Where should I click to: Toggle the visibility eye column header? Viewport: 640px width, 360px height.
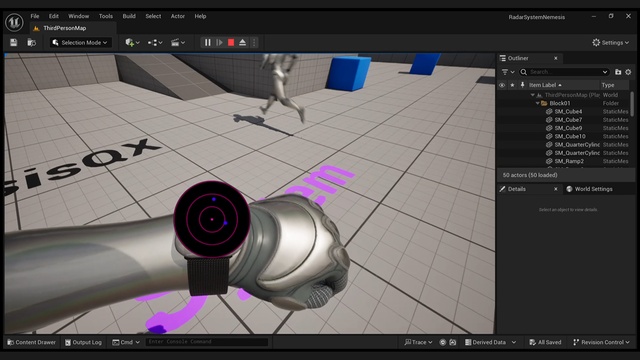[x=502, y=85]
